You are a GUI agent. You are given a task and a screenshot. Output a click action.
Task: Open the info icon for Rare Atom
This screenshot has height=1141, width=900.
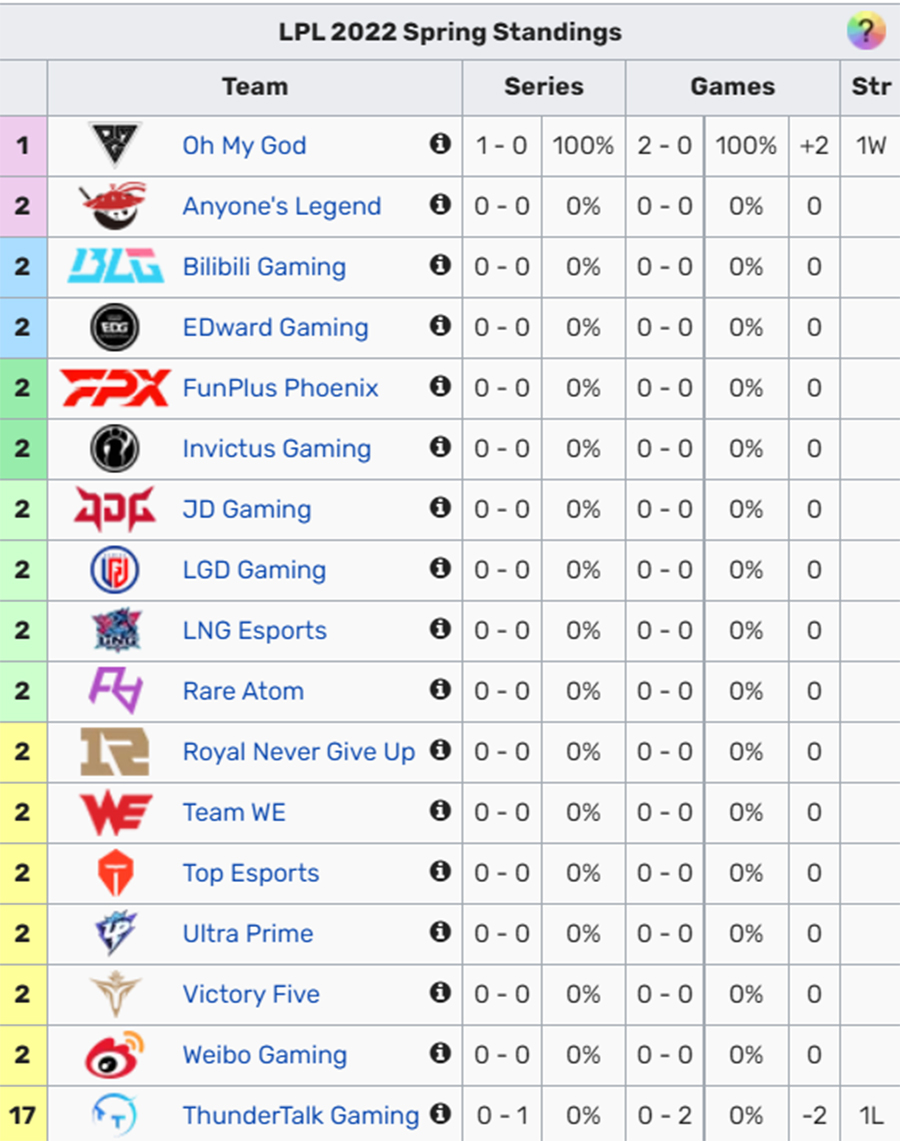pyautogui.click(x=440, y=689)
